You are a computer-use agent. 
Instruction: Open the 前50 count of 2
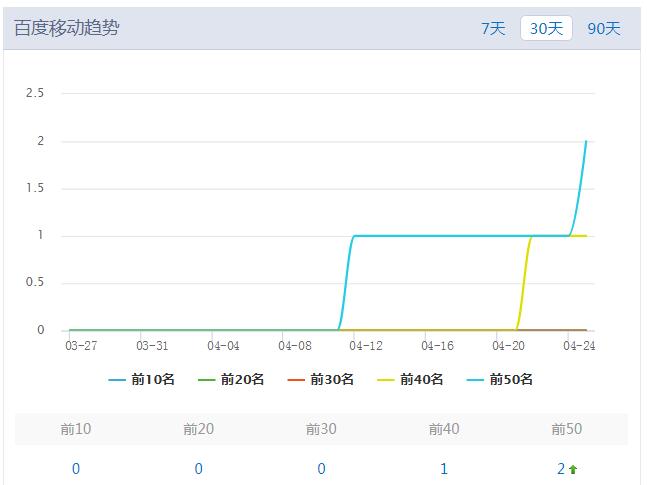tap(561, 468)
